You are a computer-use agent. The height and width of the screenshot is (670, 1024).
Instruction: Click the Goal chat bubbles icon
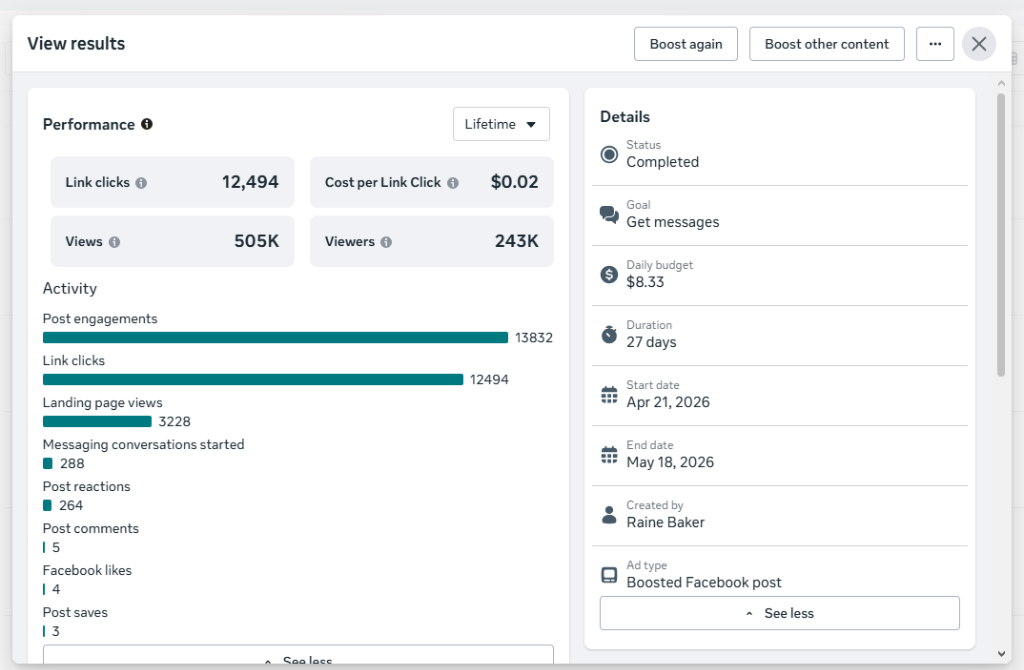609,215
